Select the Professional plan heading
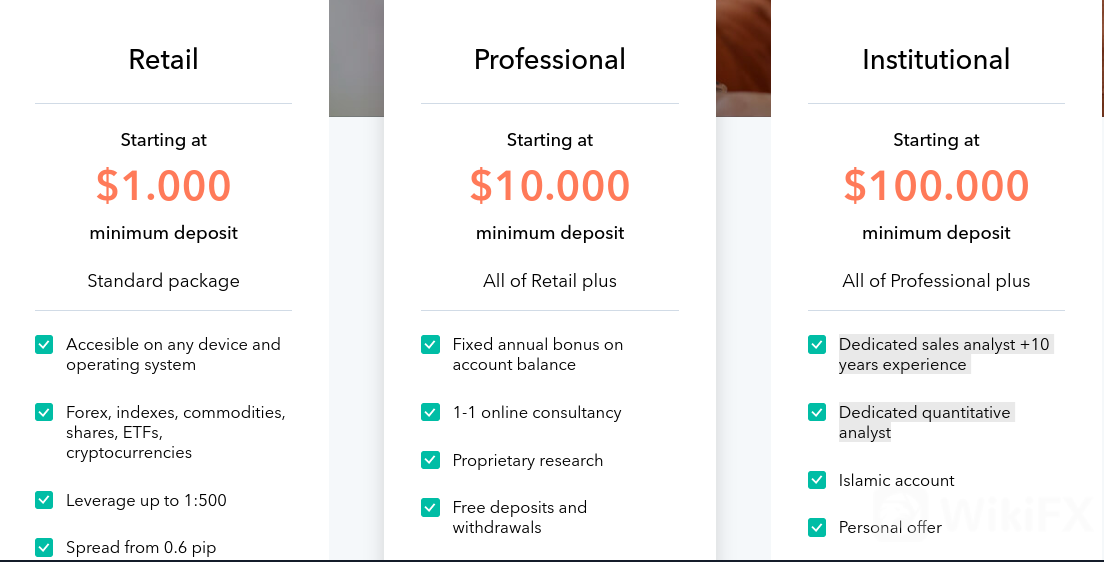 (550, 59)
